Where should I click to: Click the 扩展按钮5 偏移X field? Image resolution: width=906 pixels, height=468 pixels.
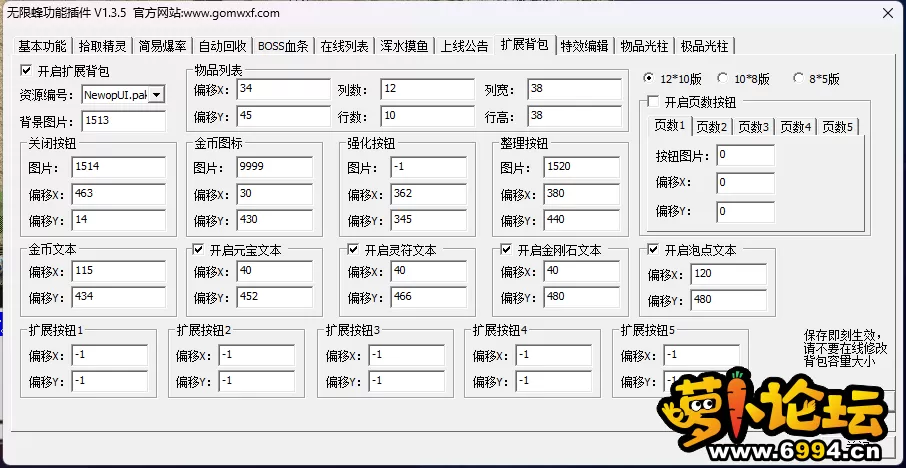tap(701, 355)
